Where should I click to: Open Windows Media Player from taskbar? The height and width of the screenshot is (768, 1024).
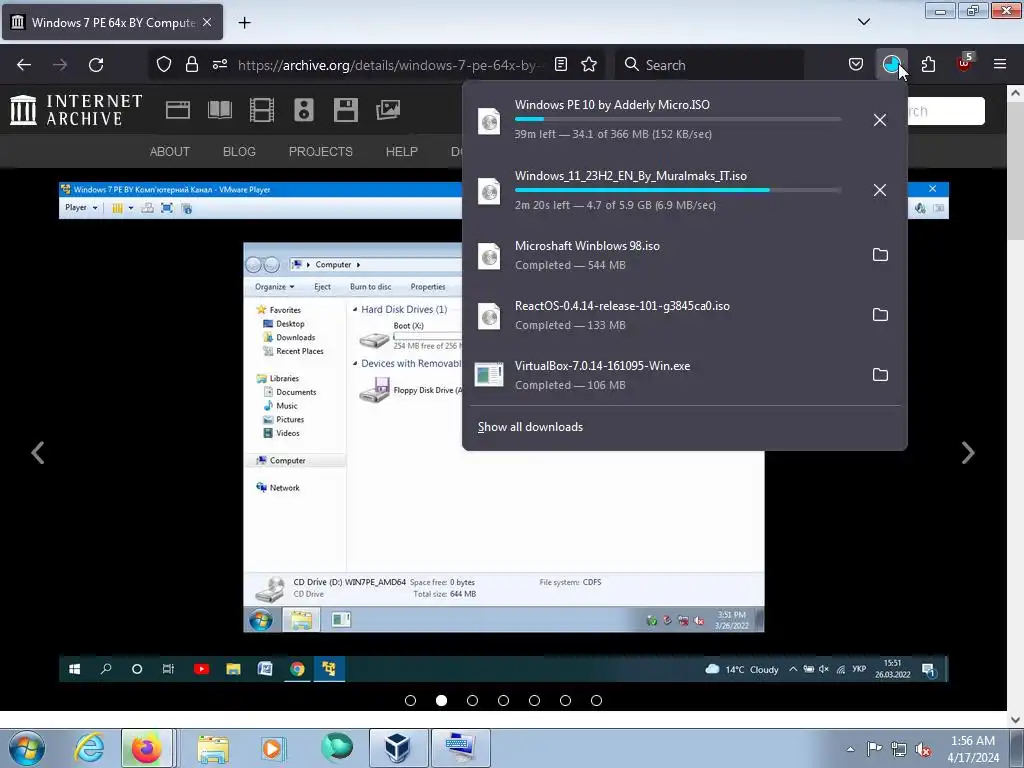[x=273, y=748]
